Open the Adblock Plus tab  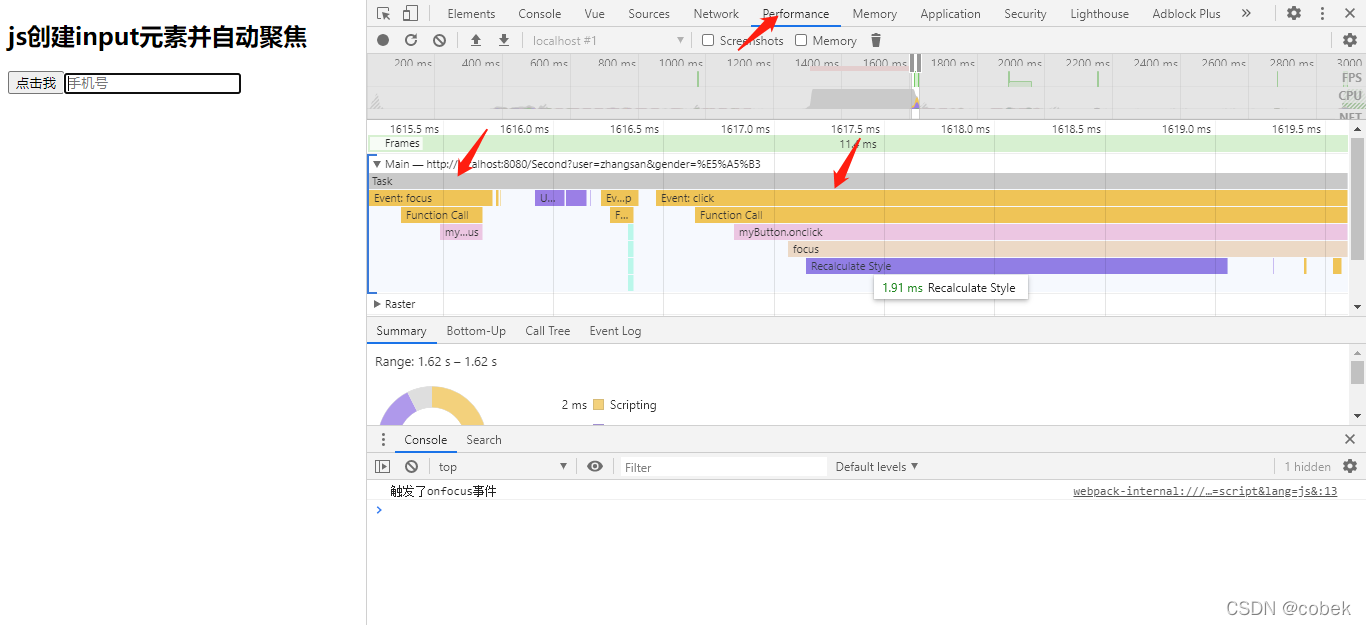tap(1186, 14)
